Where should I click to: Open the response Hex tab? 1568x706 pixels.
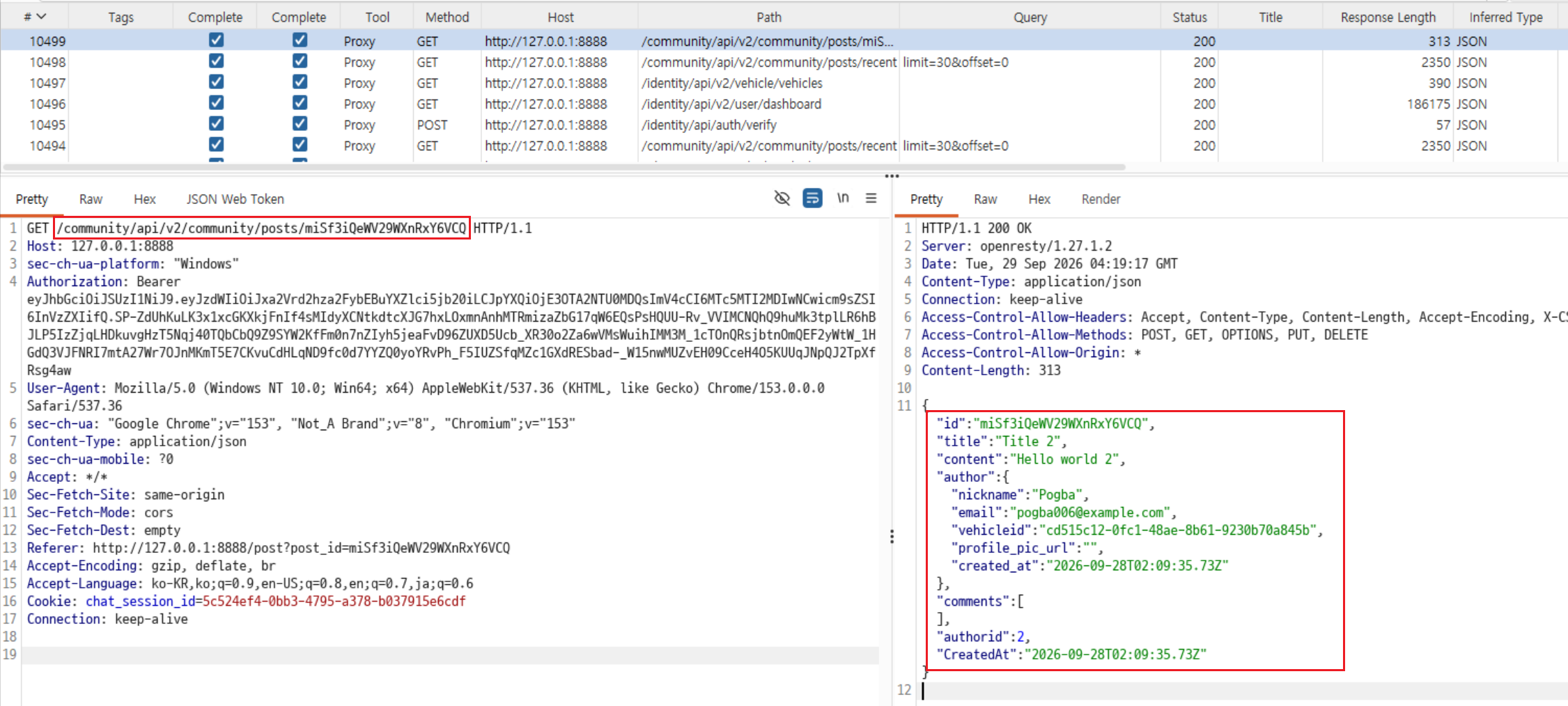coord(1039,199)
